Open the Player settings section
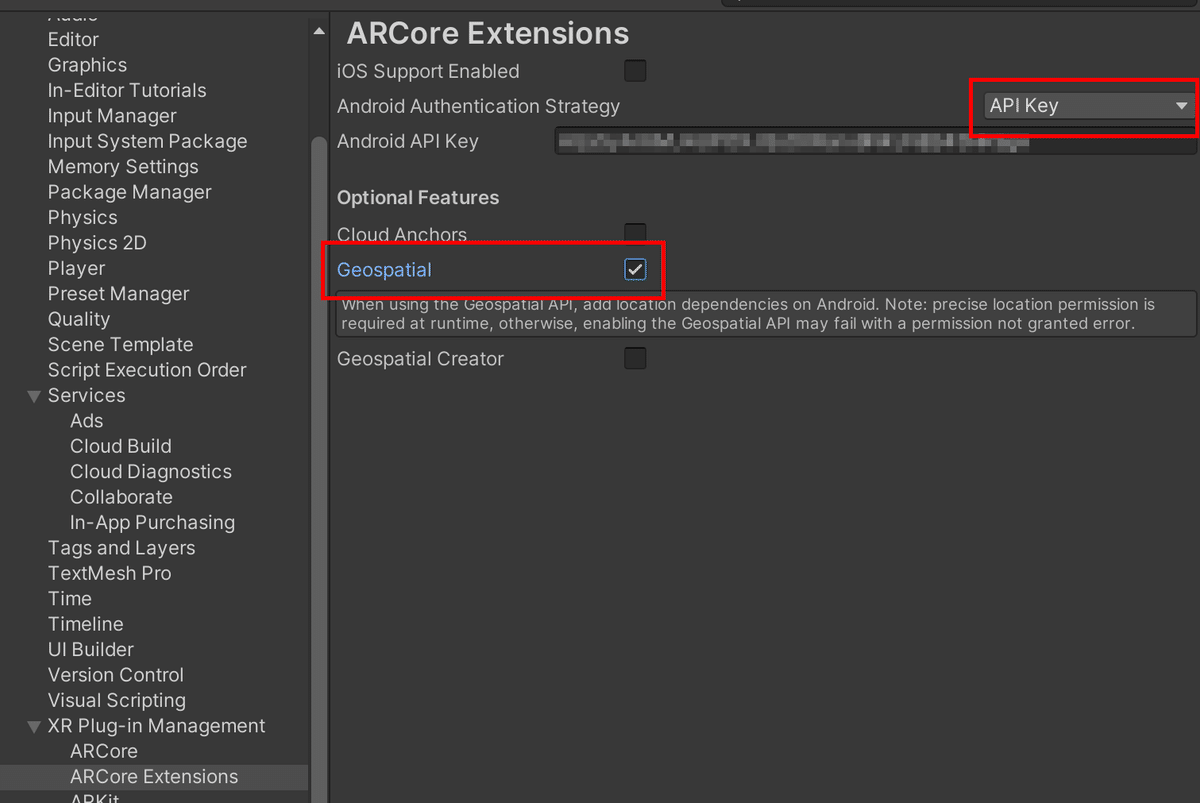 coord(76,268)
